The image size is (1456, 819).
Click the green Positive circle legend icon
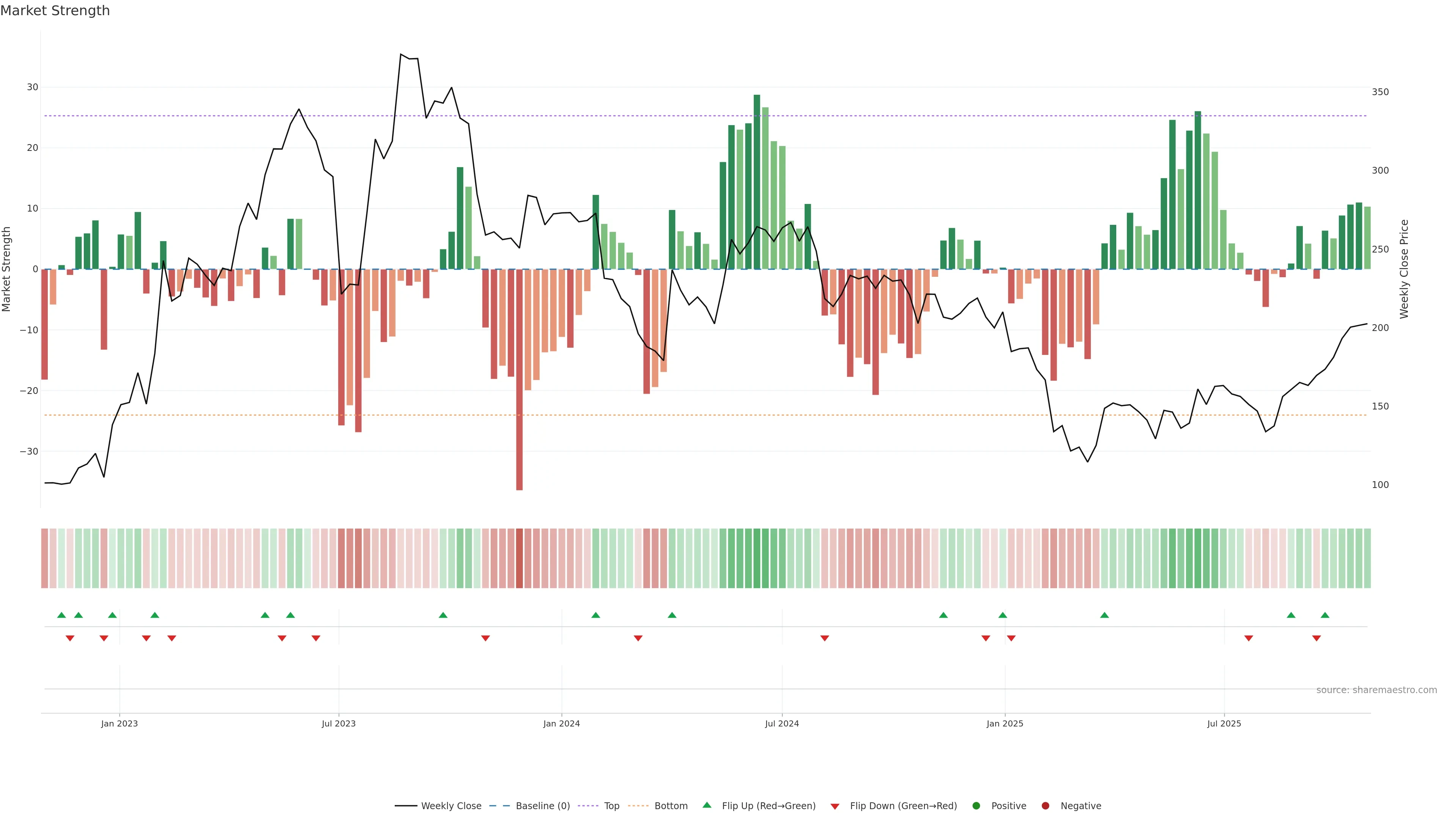click(x=976, y=806)
